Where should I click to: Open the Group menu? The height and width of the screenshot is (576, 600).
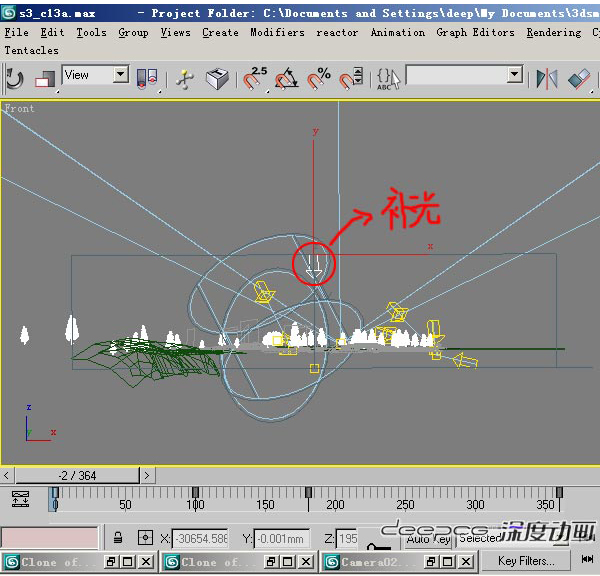[133, 33]
